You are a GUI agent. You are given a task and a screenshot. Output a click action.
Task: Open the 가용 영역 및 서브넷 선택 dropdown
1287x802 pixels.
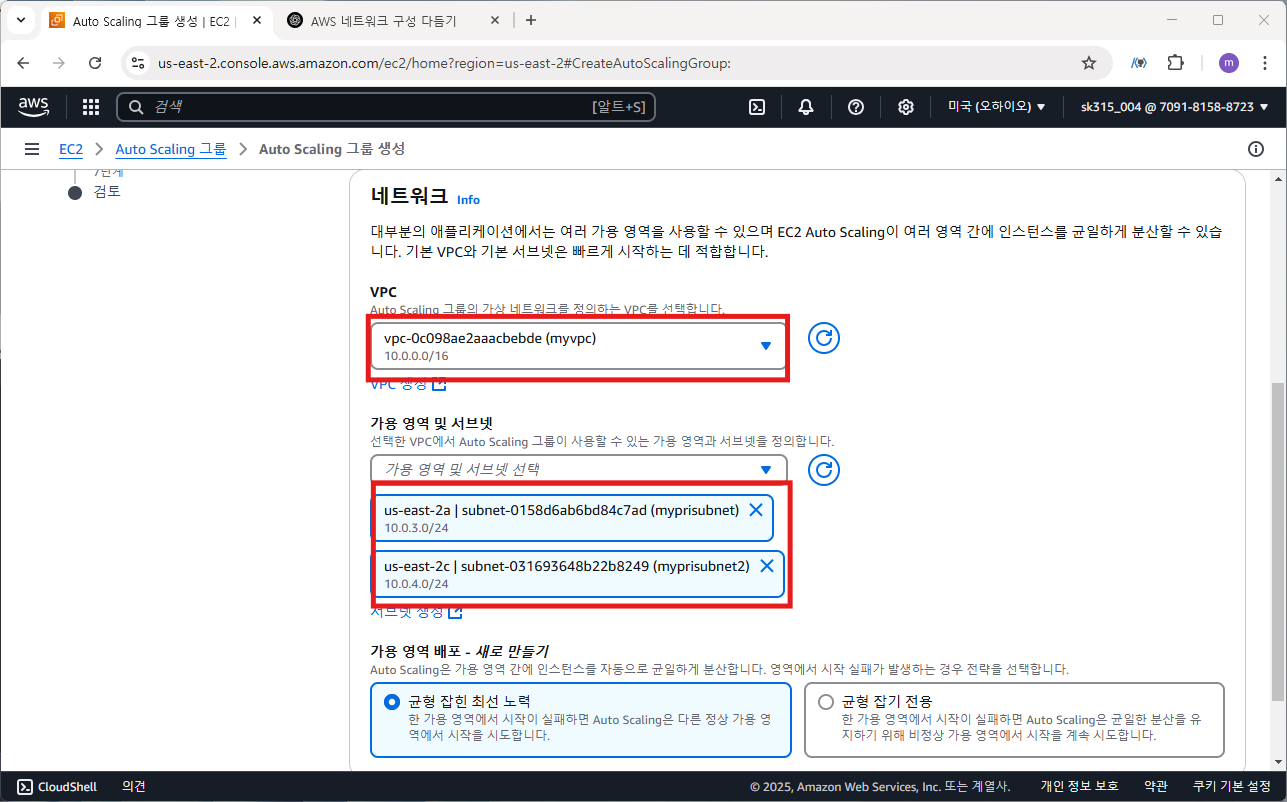tap(579, 469)
